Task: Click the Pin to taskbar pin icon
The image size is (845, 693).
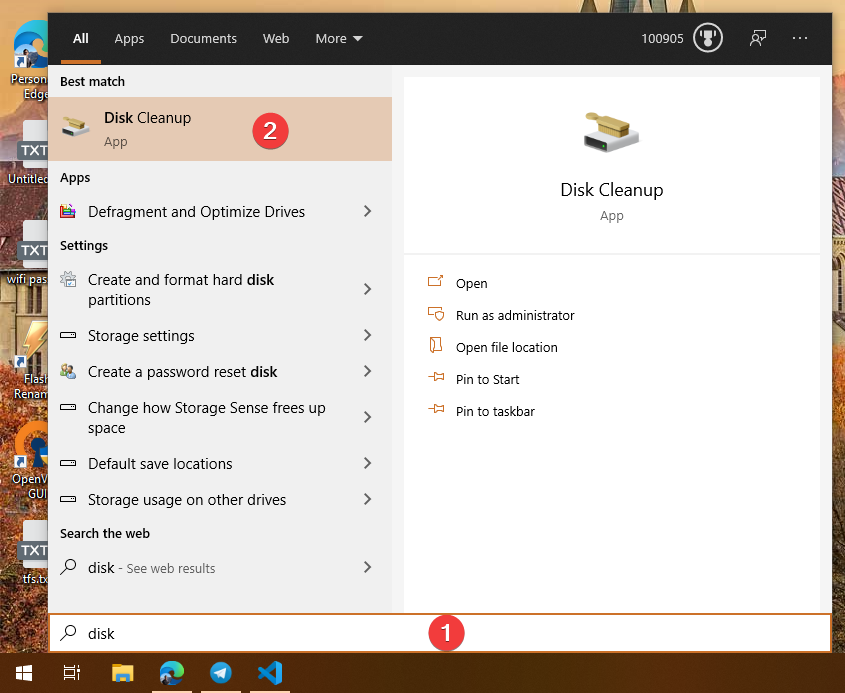Action: coord(436,410)
